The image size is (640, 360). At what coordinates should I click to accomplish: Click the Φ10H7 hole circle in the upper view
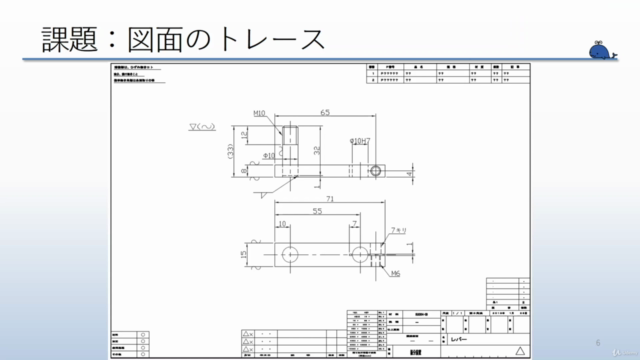376,171
